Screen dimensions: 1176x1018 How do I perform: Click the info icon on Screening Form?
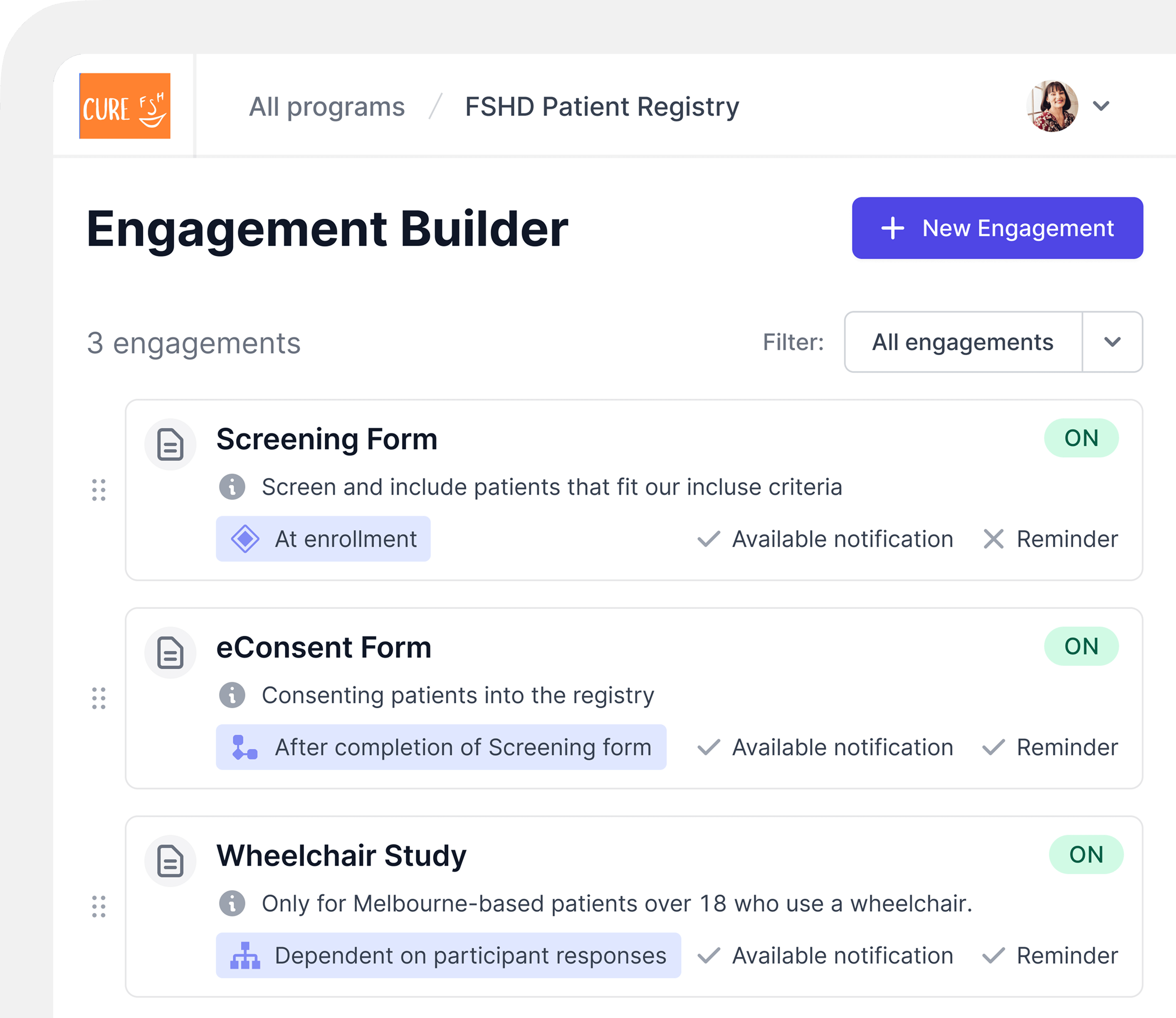(232, 486)
